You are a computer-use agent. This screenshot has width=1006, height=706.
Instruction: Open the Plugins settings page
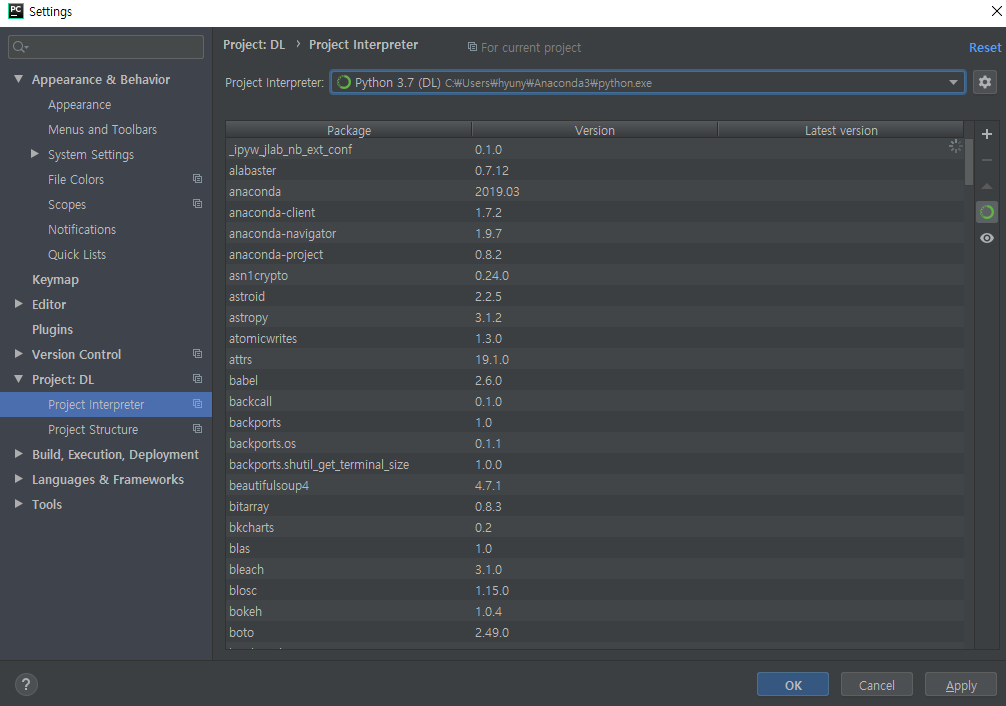[x=53, y=330]
